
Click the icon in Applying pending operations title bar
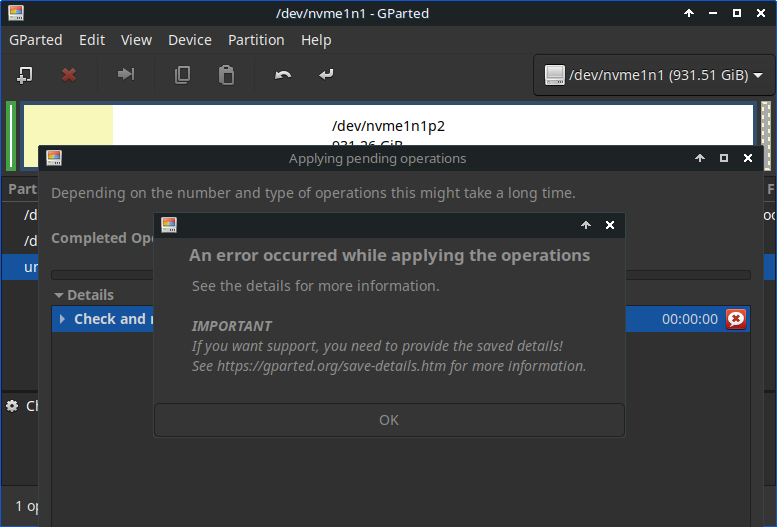(x=54, y=158)
